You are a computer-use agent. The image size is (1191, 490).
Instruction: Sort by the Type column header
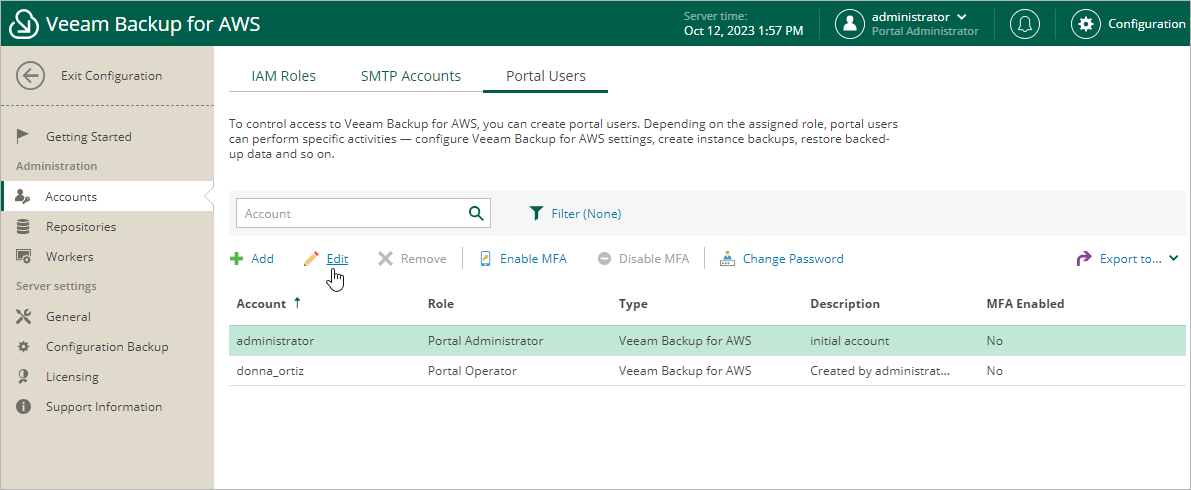(633, 303)
